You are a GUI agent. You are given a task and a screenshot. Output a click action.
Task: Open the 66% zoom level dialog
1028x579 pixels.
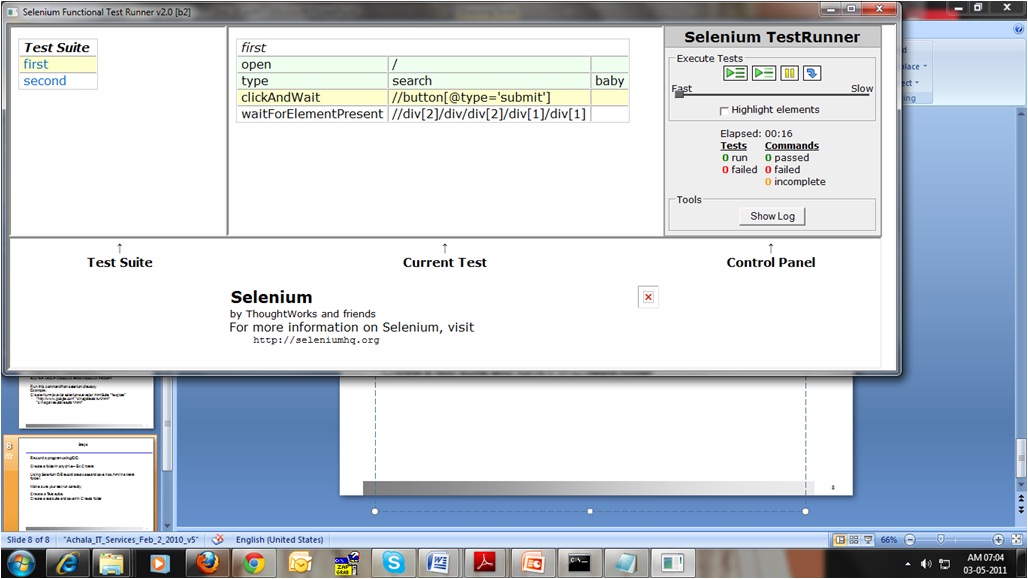click(x=889, y=540)
